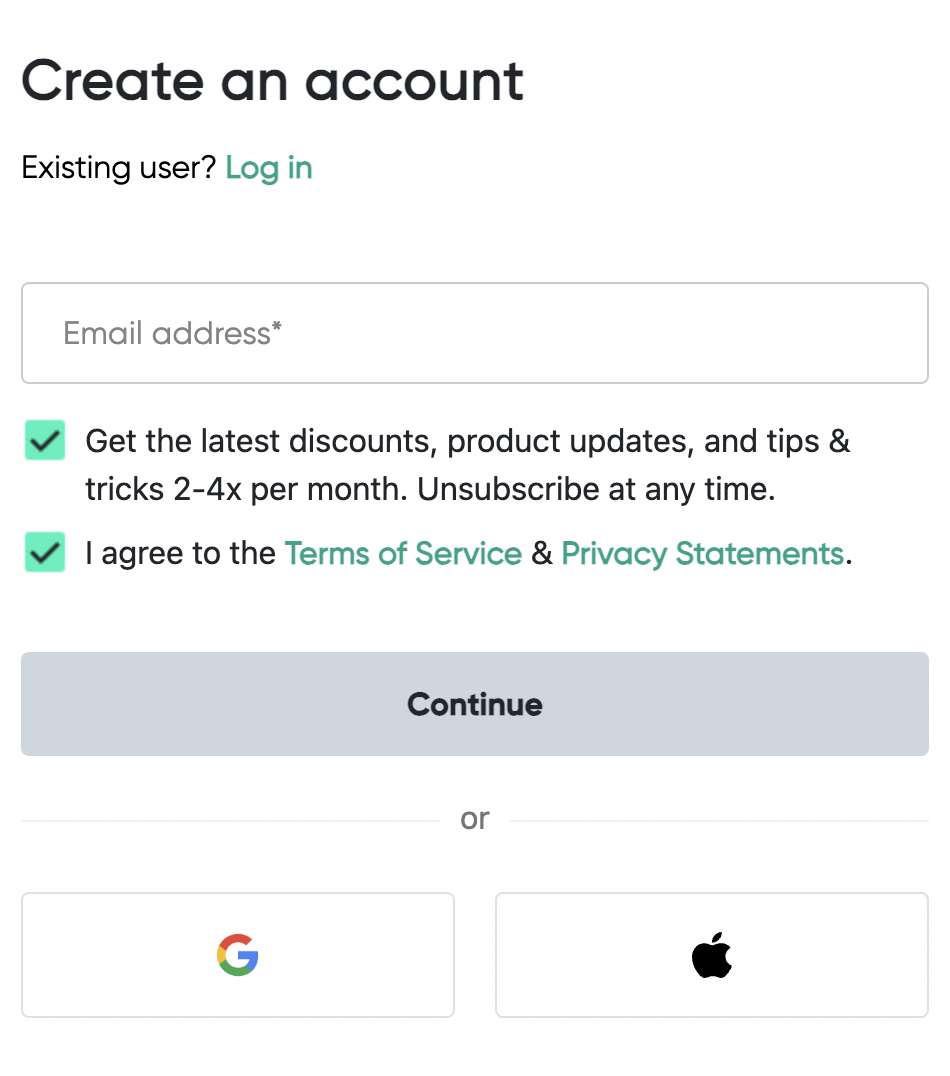
Task: View the Terms of Service
Action: (403, 552)
